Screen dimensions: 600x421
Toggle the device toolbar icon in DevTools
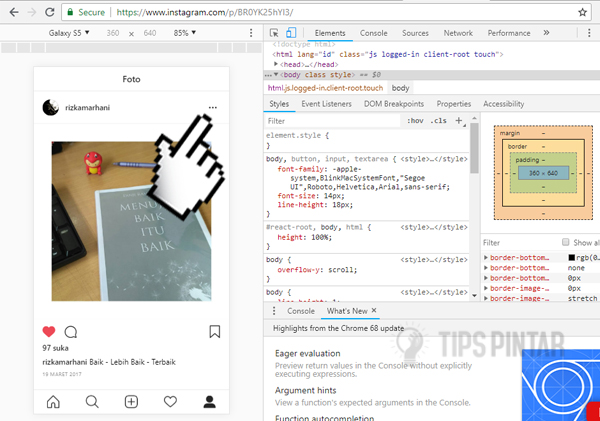pos(291,33)
